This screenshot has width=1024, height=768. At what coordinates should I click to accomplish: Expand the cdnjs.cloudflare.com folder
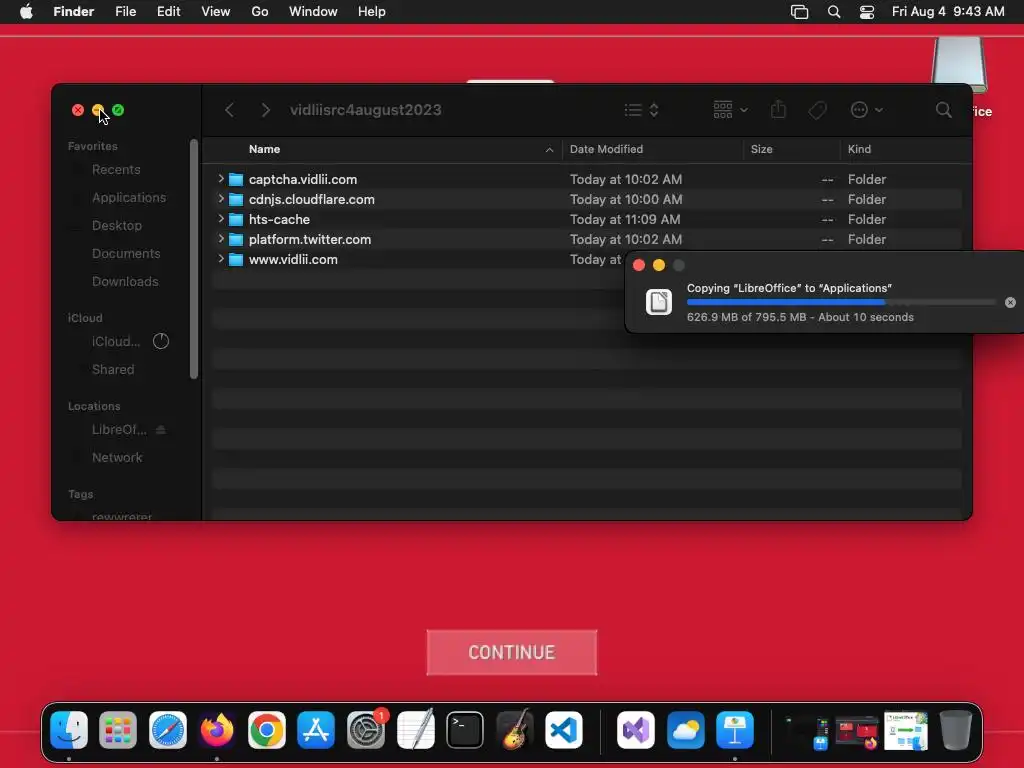click(x=221, y=199)
